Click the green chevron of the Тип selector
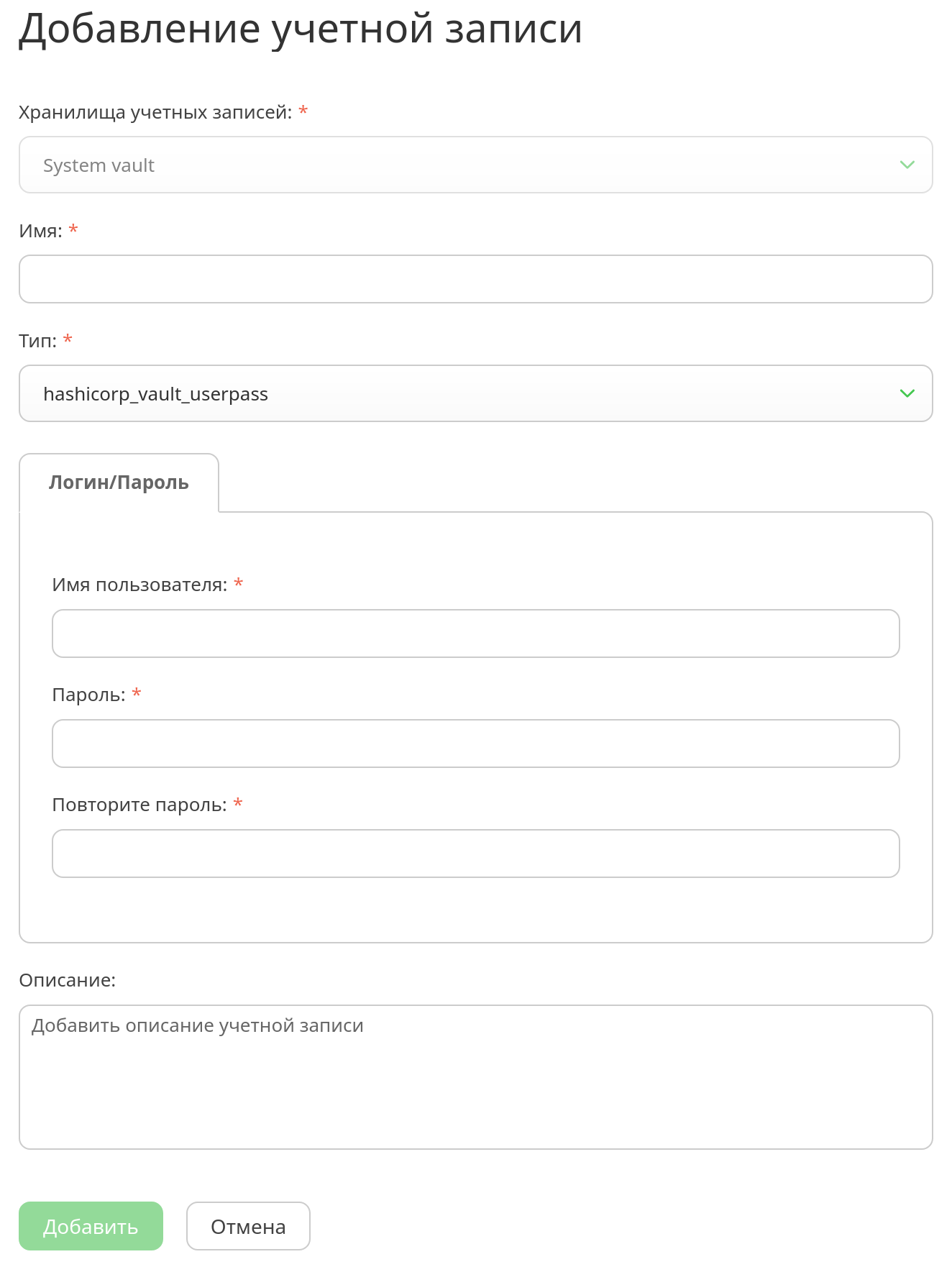Screen dimensions: 952x1267 coord(907,393)
